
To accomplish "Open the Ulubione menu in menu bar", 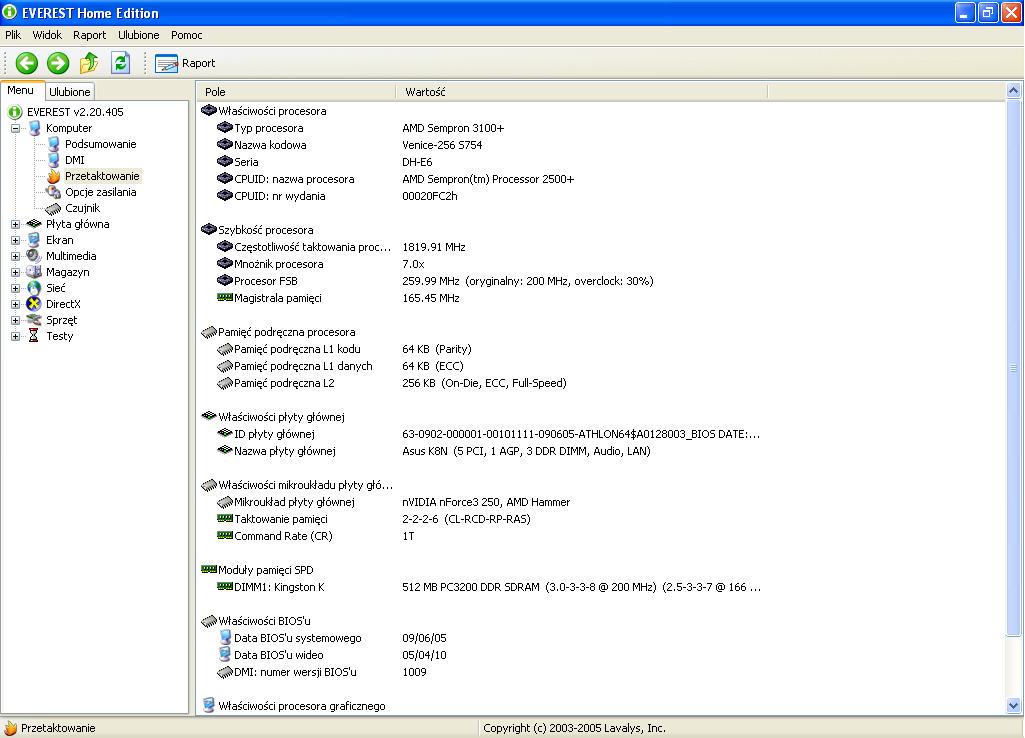I will (139, 35).
